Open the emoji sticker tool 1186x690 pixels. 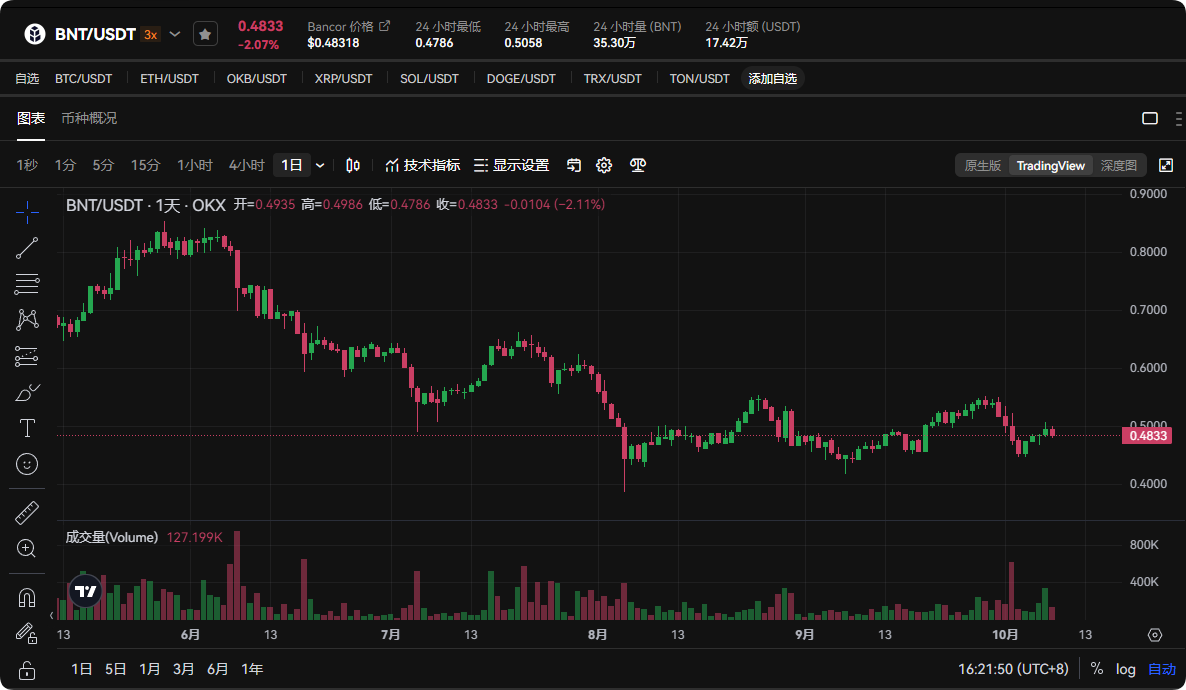[27, 464]
